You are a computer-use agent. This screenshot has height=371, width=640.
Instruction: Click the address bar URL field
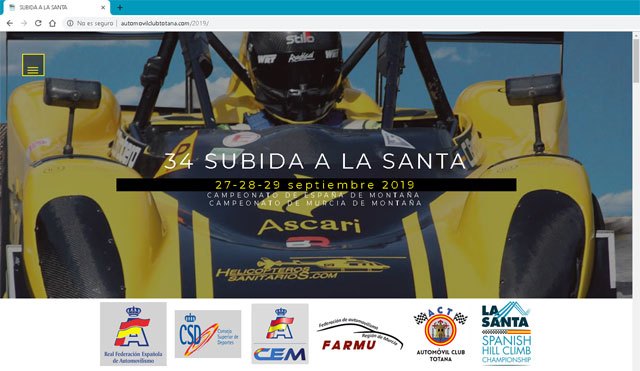coord(164,23)
